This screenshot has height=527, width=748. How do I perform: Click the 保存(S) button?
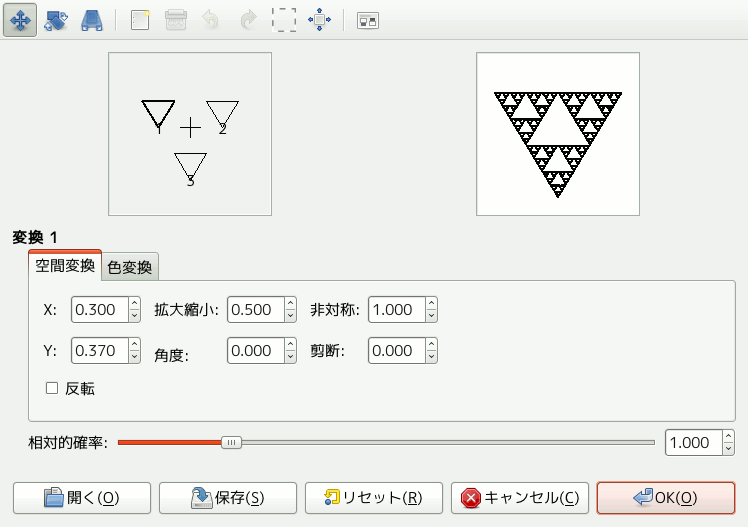click(228, 498)
